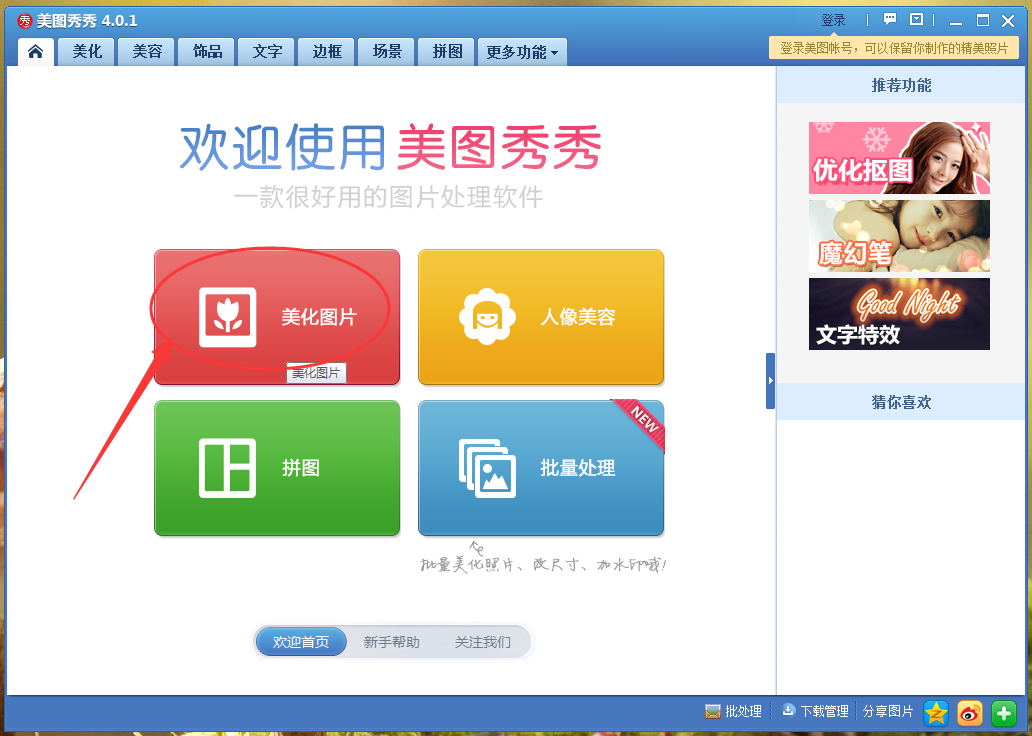The width and height of the screenshot is (1032, 736).
Task: Click the 美化图片 red tile
Action: pos(277,317)
